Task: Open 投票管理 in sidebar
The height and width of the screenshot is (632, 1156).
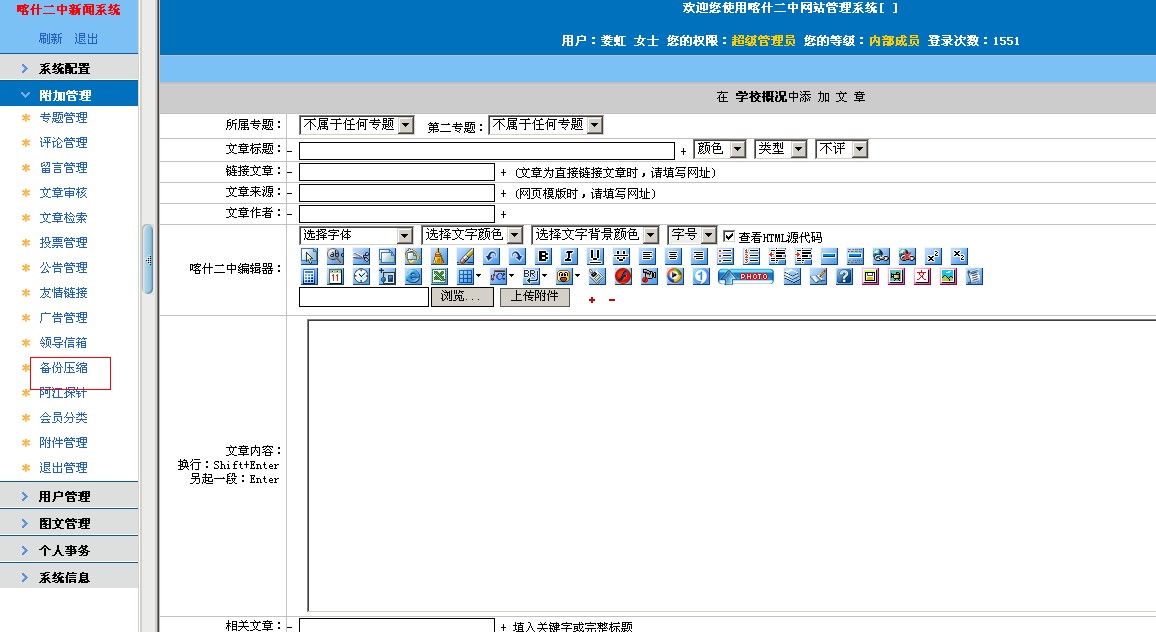Action: tap(63, 243)
